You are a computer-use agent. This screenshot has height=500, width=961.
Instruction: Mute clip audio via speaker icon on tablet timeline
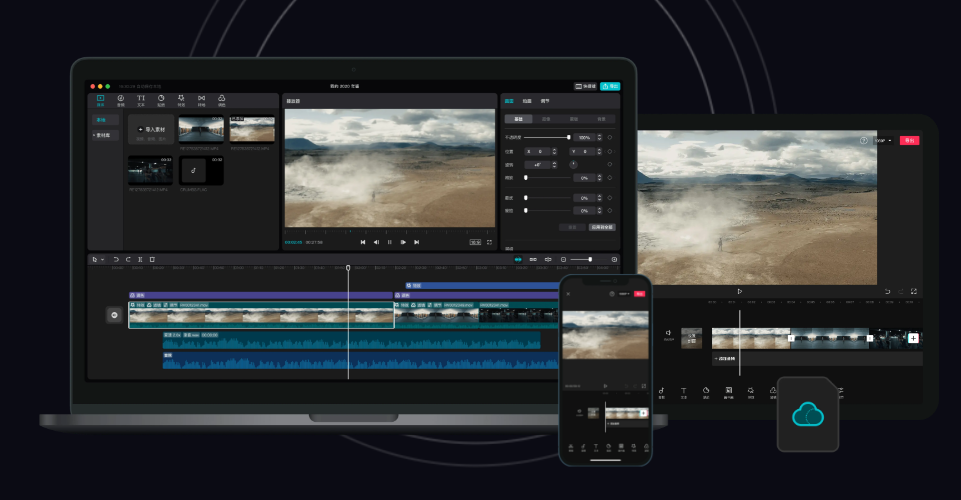(x=669, y=334)
